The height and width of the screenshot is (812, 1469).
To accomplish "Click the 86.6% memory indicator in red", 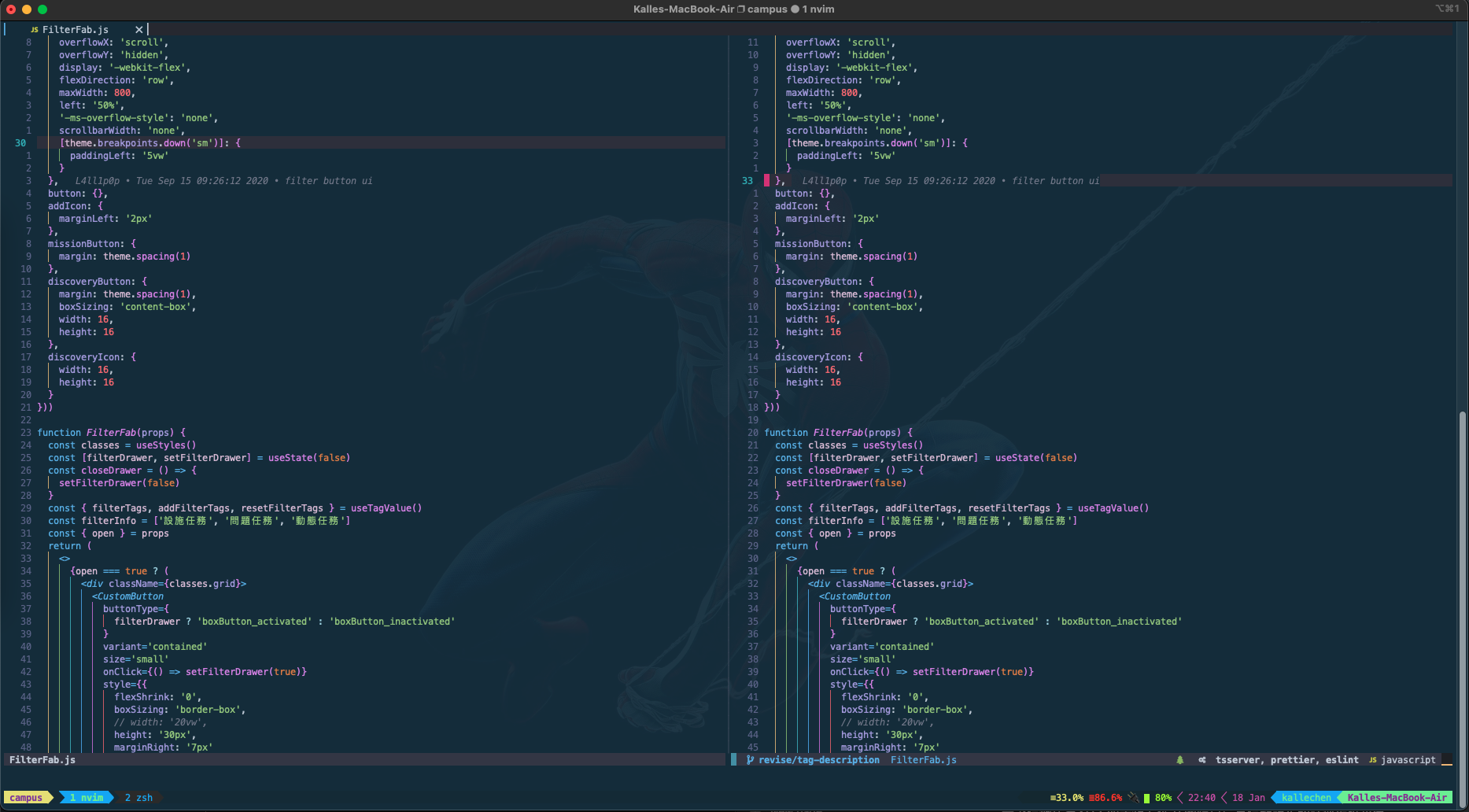I will (x=1105, y=798).
